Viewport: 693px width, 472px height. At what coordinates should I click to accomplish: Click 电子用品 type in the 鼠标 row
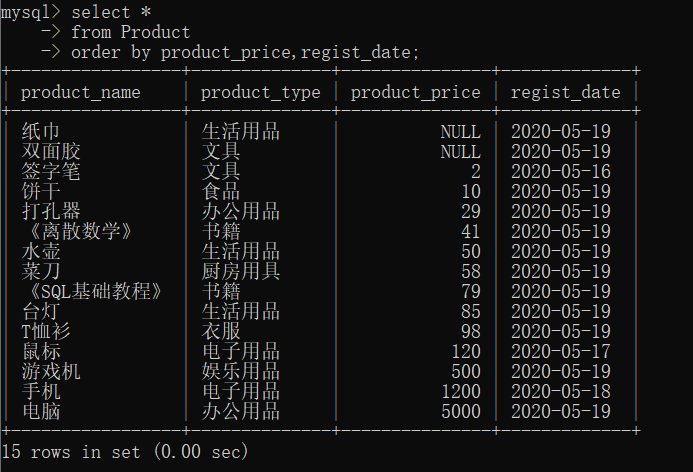tap(241, 351)
